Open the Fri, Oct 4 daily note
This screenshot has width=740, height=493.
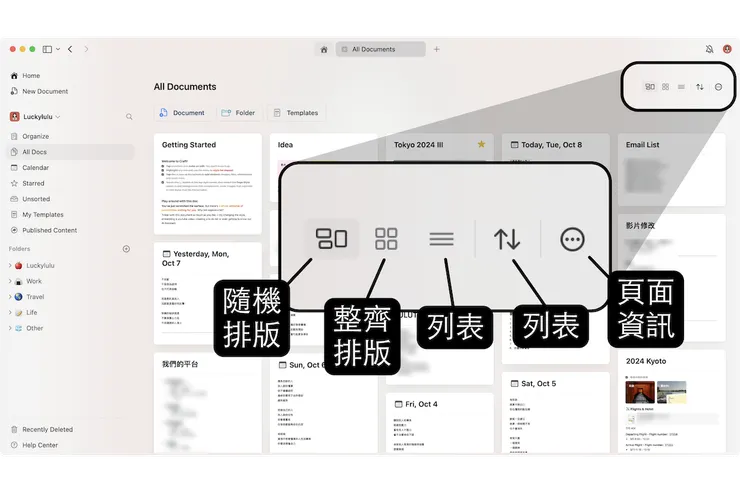pyautogui.click(x=439, y=423)
